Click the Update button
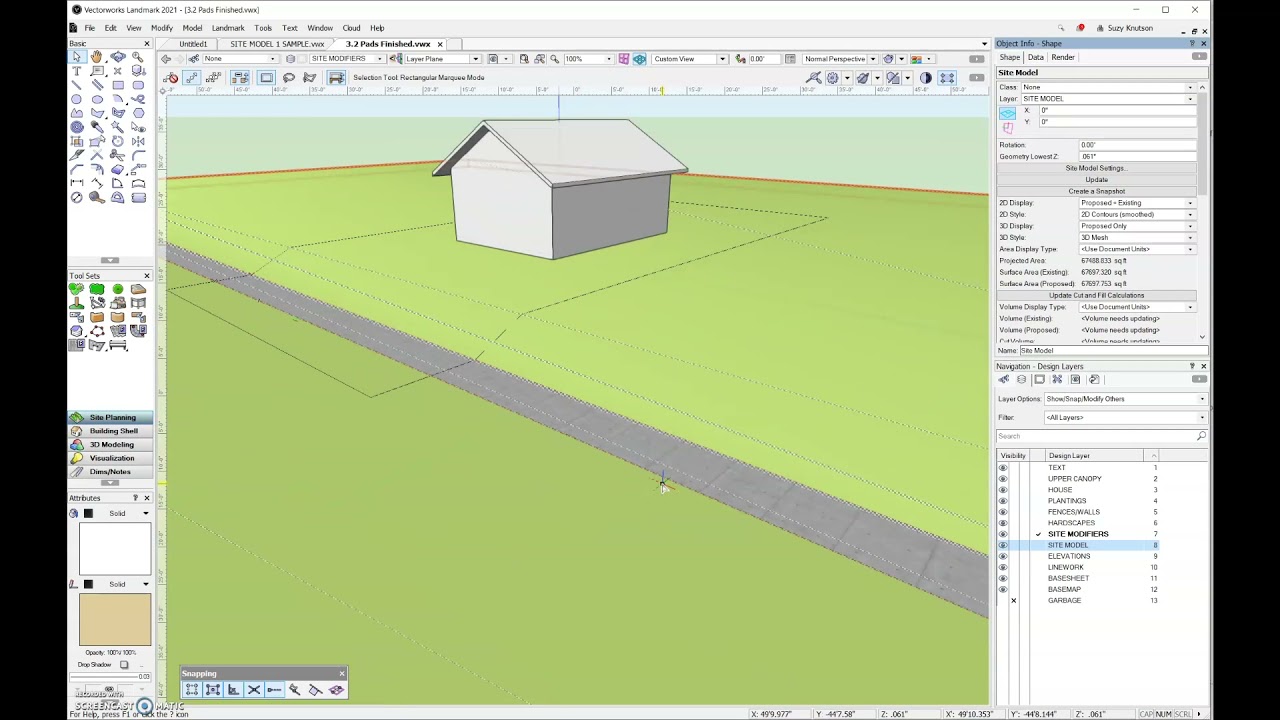Image resolution: width=1280 pixels, height=720 pixels. (x=1097, y=180)
